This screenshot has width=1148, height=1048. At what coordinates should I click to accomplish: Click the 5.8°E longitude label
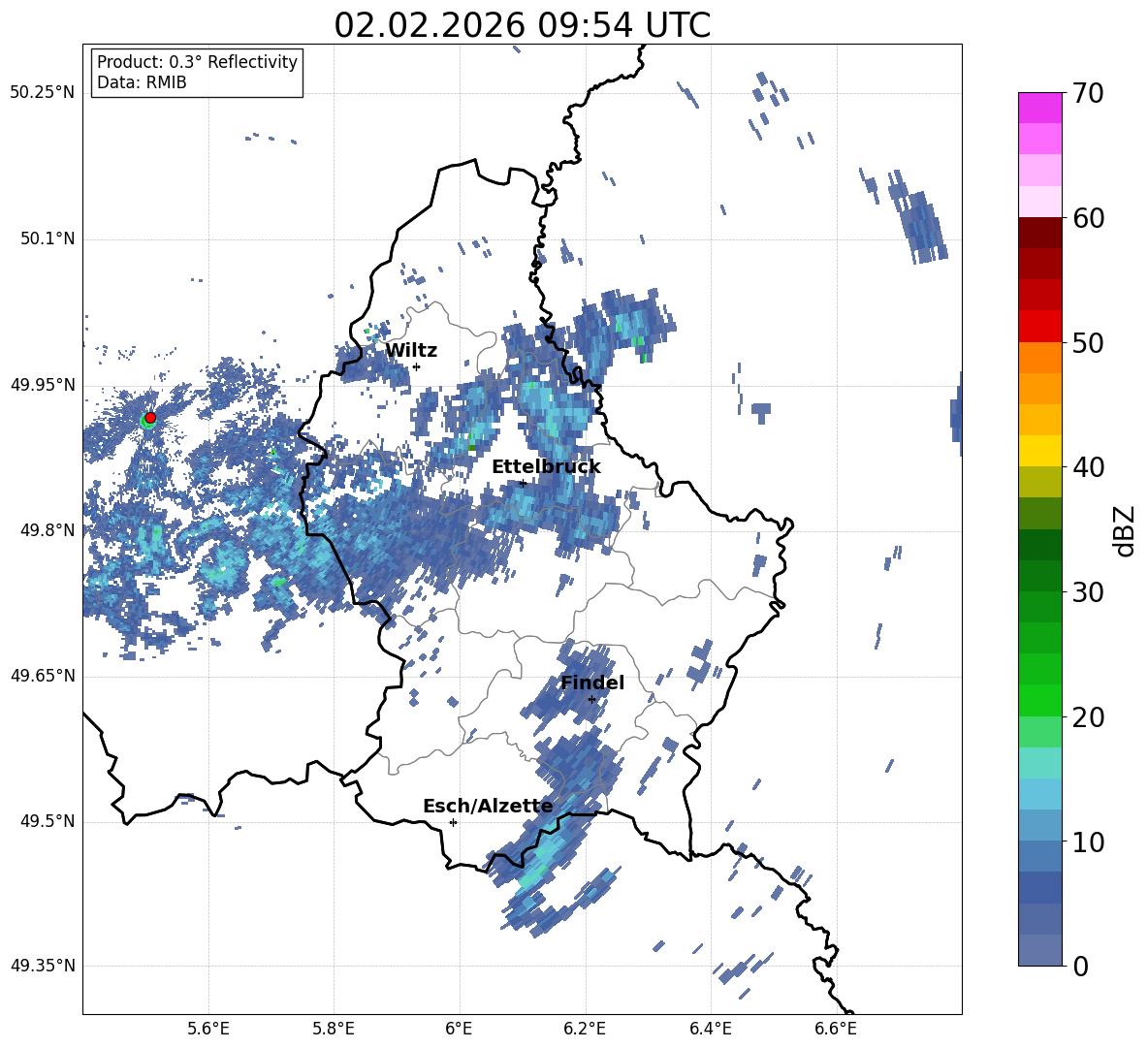coord(334,1029)
